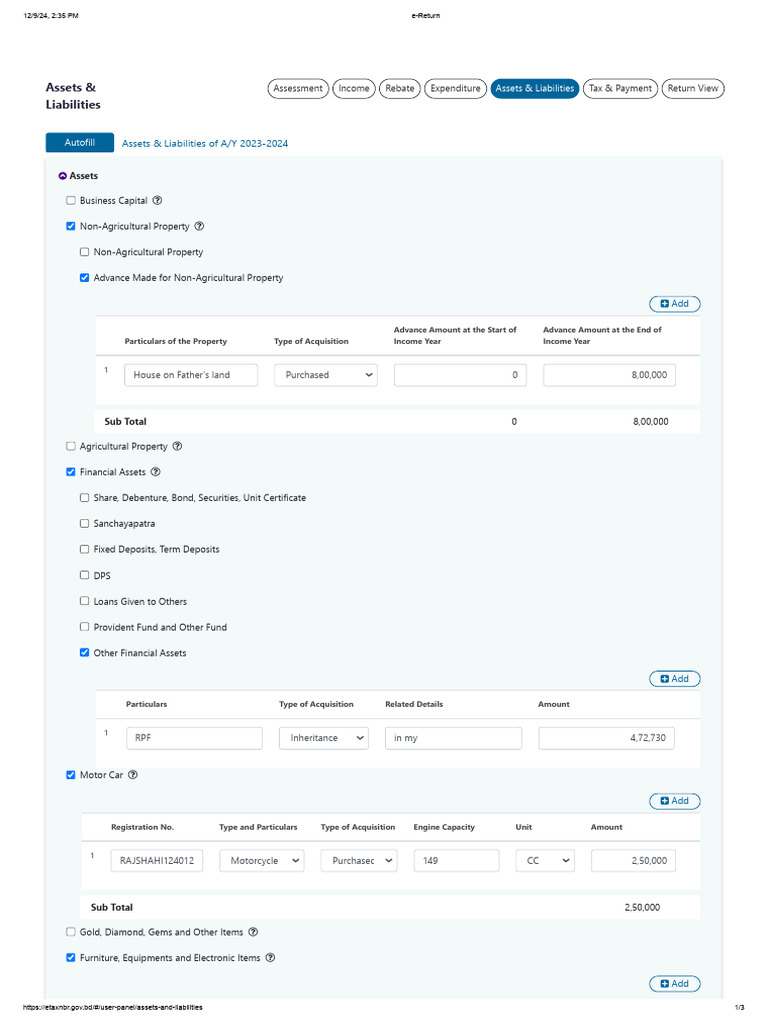
Task: Tick Provident Fund and Other Fund checkbox
Action: coord(84,626)
